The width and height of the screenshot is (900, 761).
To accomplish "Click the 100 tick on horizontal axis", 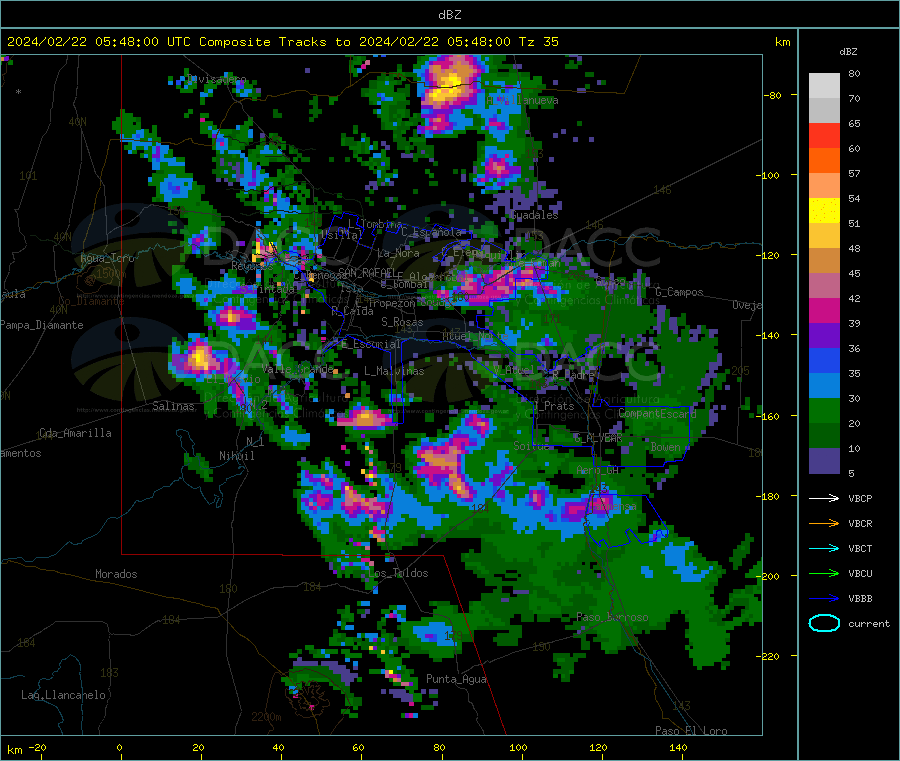I will click(x=518, y=747).
